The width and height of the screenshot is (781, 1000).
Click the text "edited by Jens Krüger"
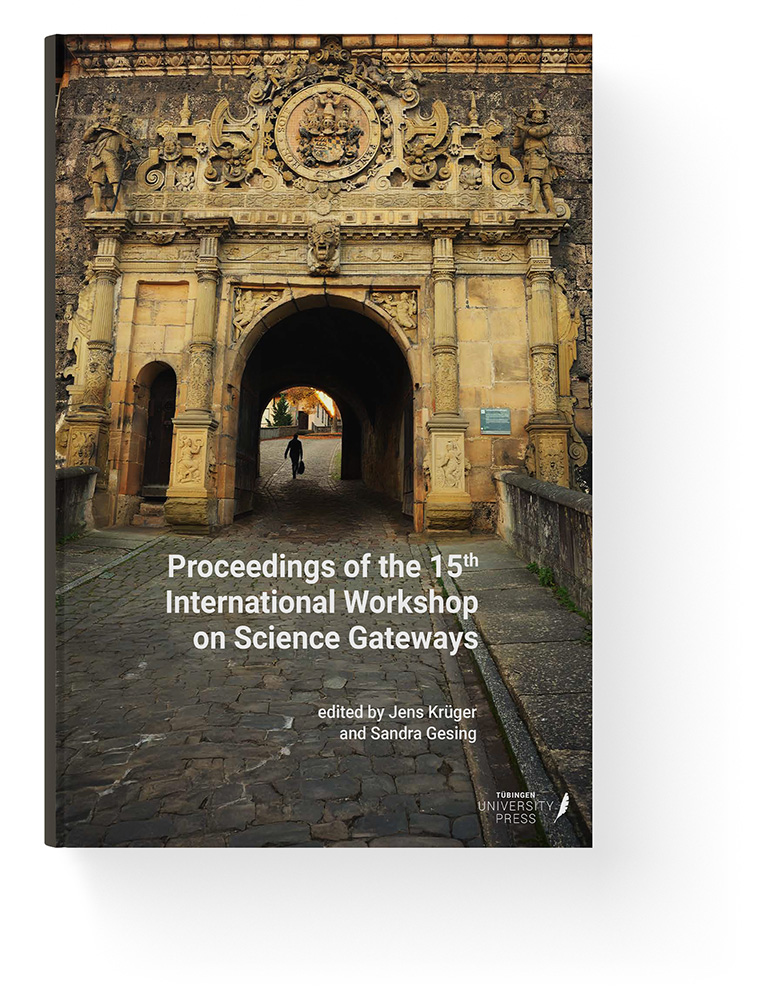397,712
